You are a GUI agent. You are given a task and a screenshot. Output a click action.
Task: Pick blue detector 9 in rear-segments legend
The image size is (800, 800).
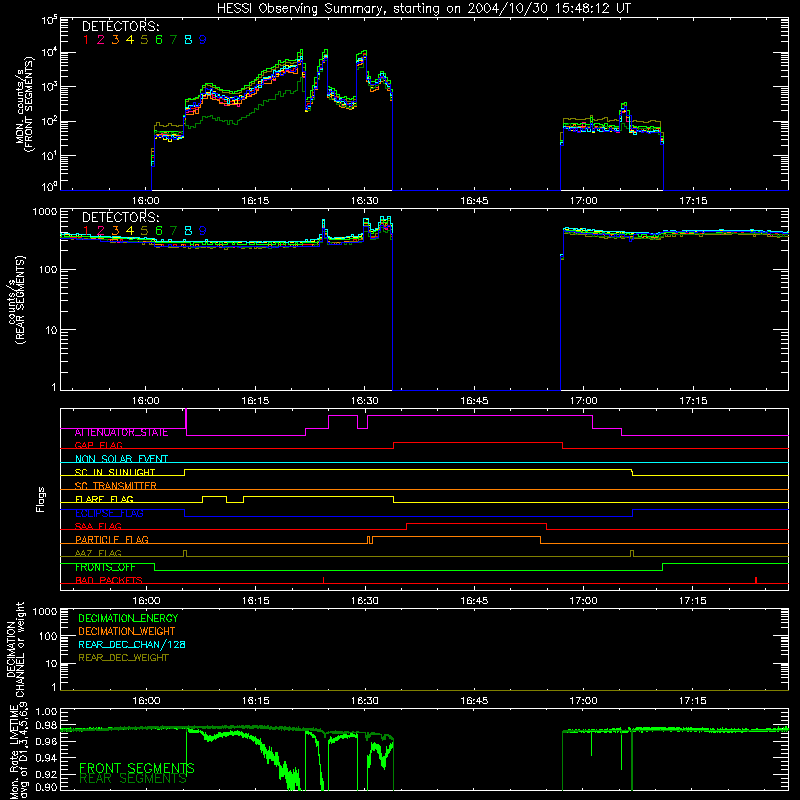tap(203, 231)
